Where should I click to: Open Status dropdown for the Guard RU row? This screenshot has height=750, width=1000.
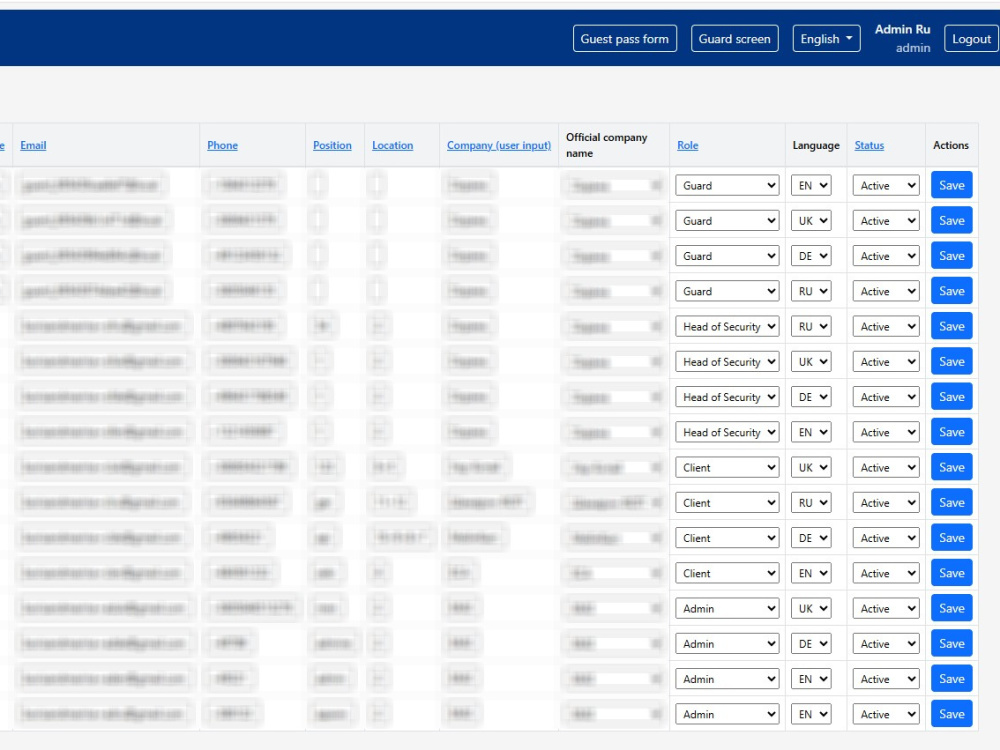886,291
